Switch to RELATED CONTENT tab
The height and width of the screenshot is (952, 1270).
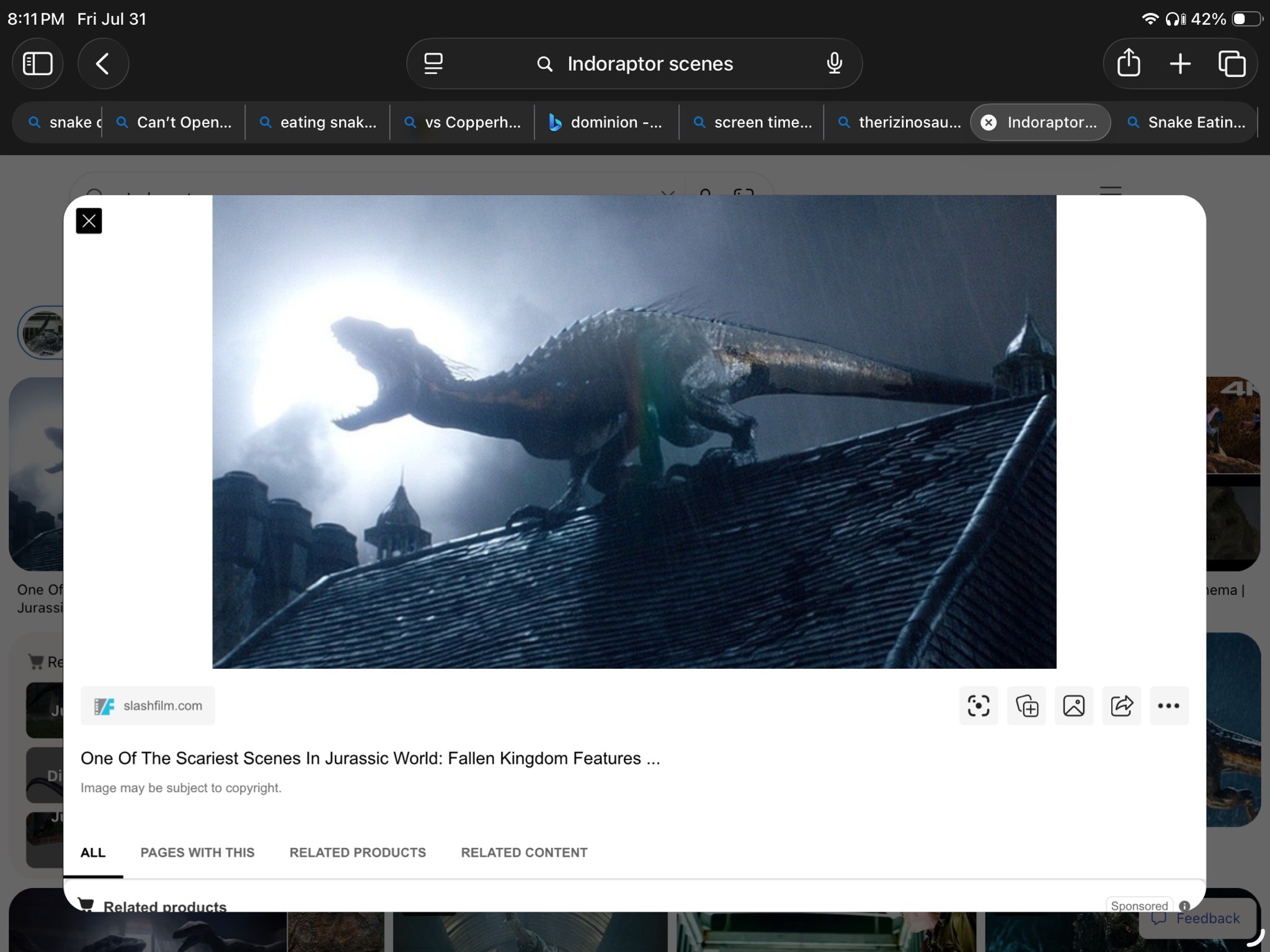coord(524,852)
